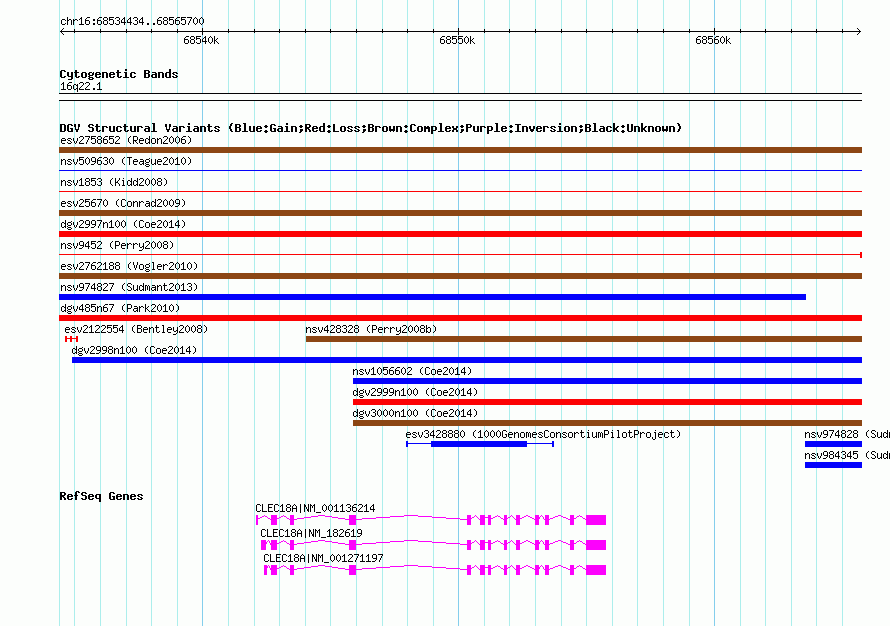890x626 pixels.
Task: Open transcript CLEC18A|NM_001271197 label
Action: pyautogui.click(x=323, y=558)
